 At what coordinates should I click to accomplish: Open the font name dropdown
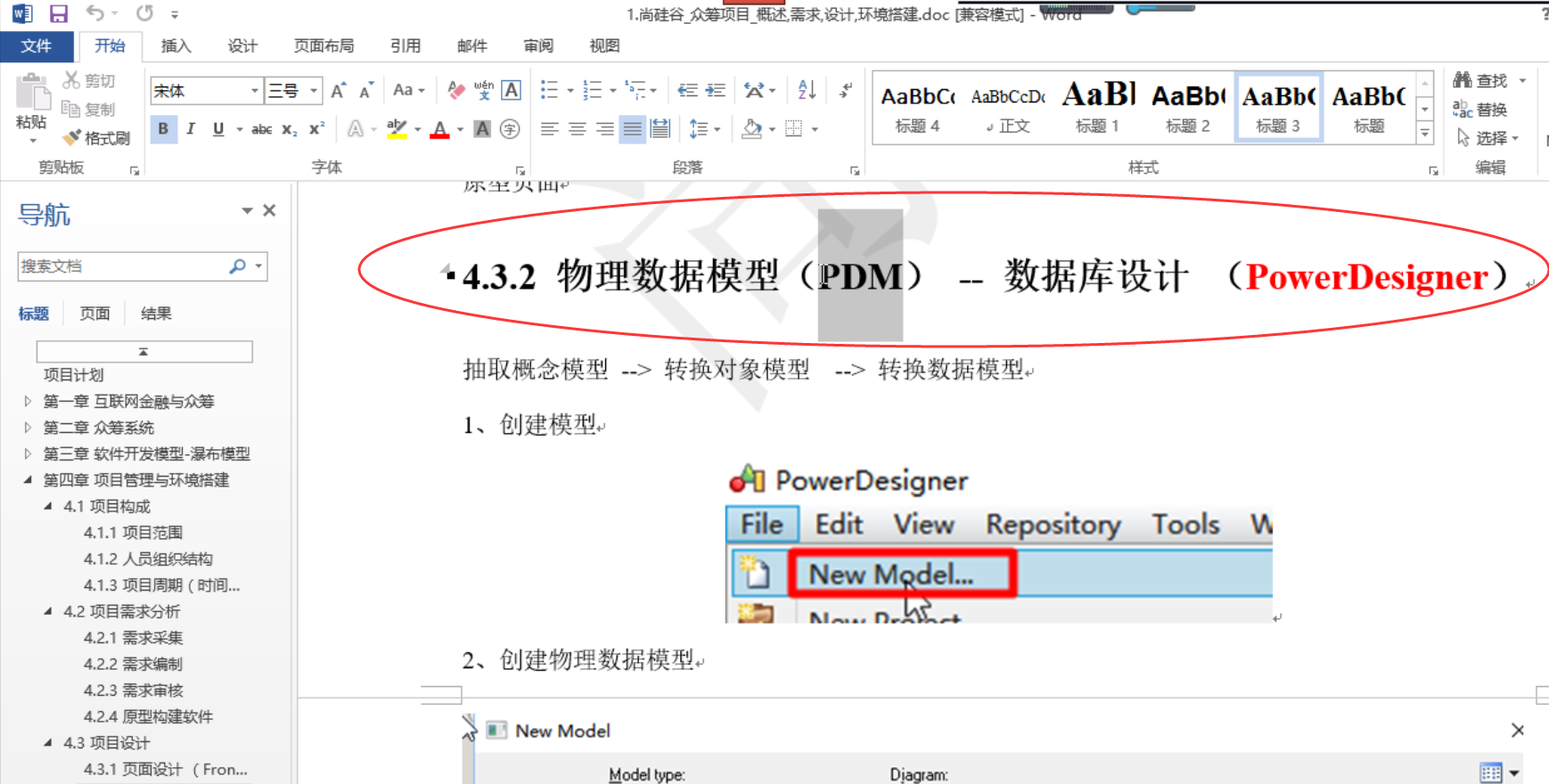pyautogui.click(x=255, y=91)
